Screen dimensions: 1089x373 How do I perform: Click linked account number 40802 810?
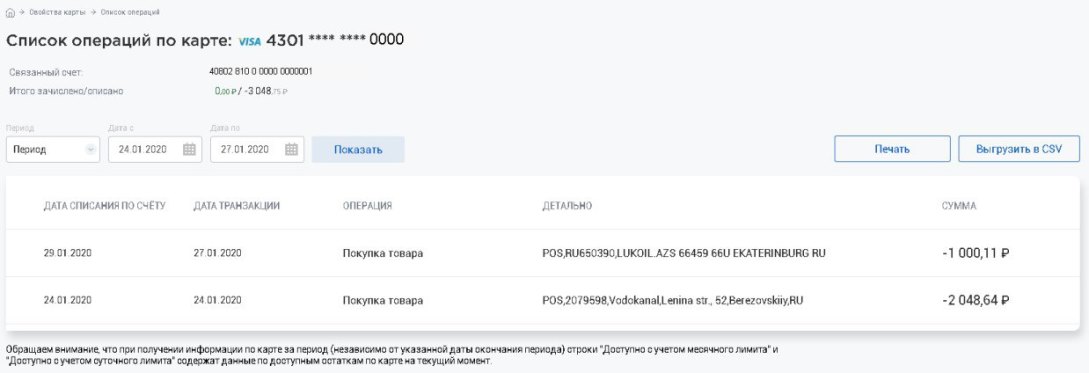pos(260,72)
